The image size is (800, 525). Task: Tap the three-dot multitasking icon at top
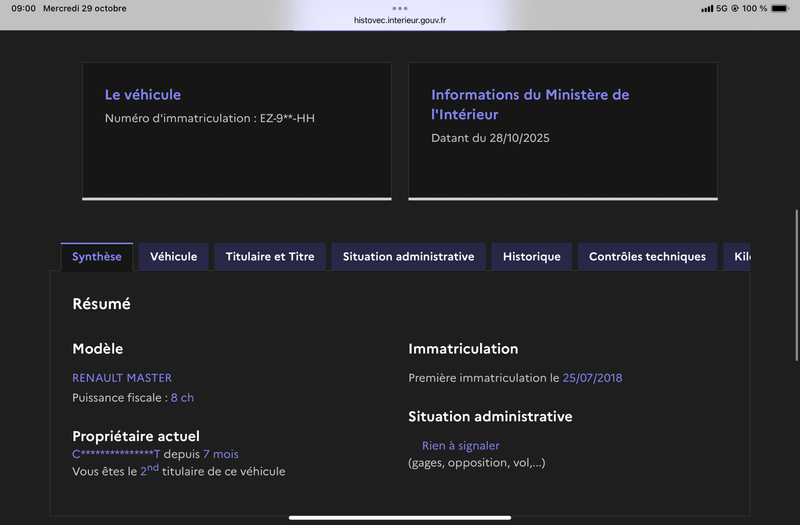[x=400, y=8]
